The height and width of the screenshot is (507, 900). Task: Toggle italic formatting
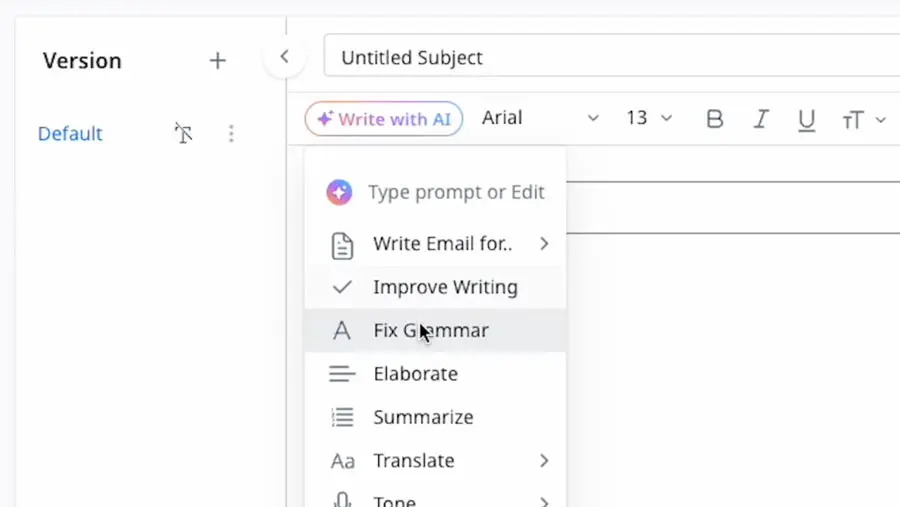coord(760,119)
